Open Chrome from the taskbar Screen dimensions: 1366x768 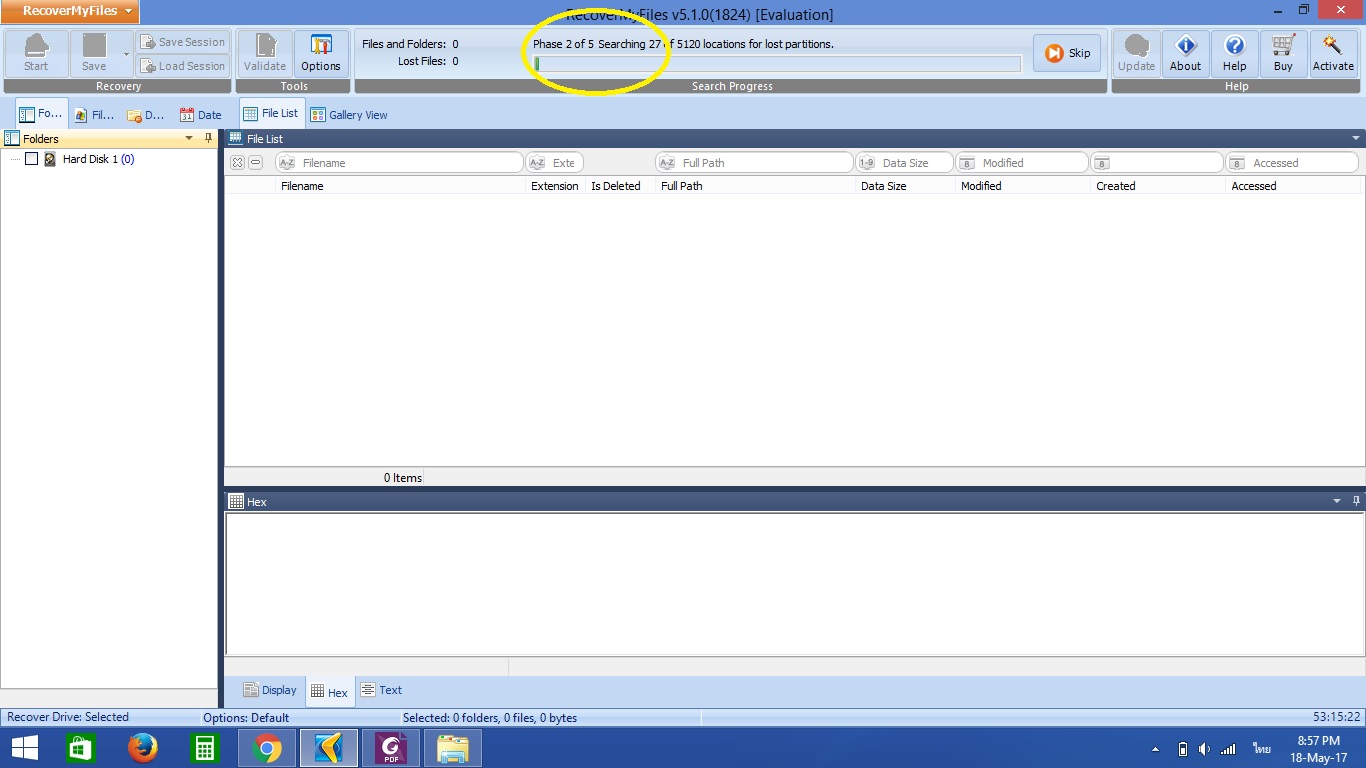pos(267,748)
